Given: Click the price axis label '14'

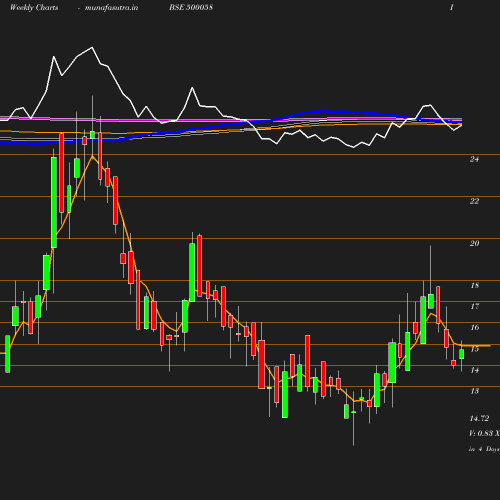Looking at the screenshot, I should (475, 370).
